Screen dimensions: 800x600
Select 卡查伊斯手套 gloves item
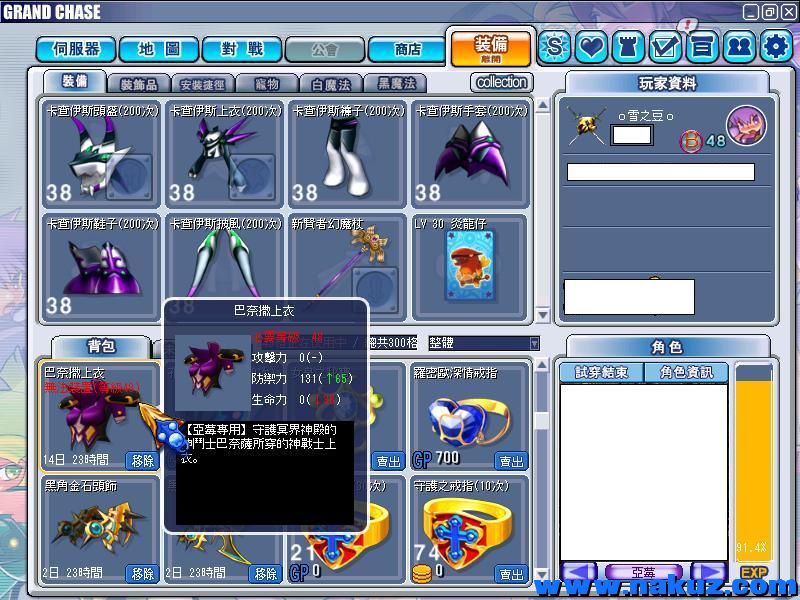tap(470, 154)
